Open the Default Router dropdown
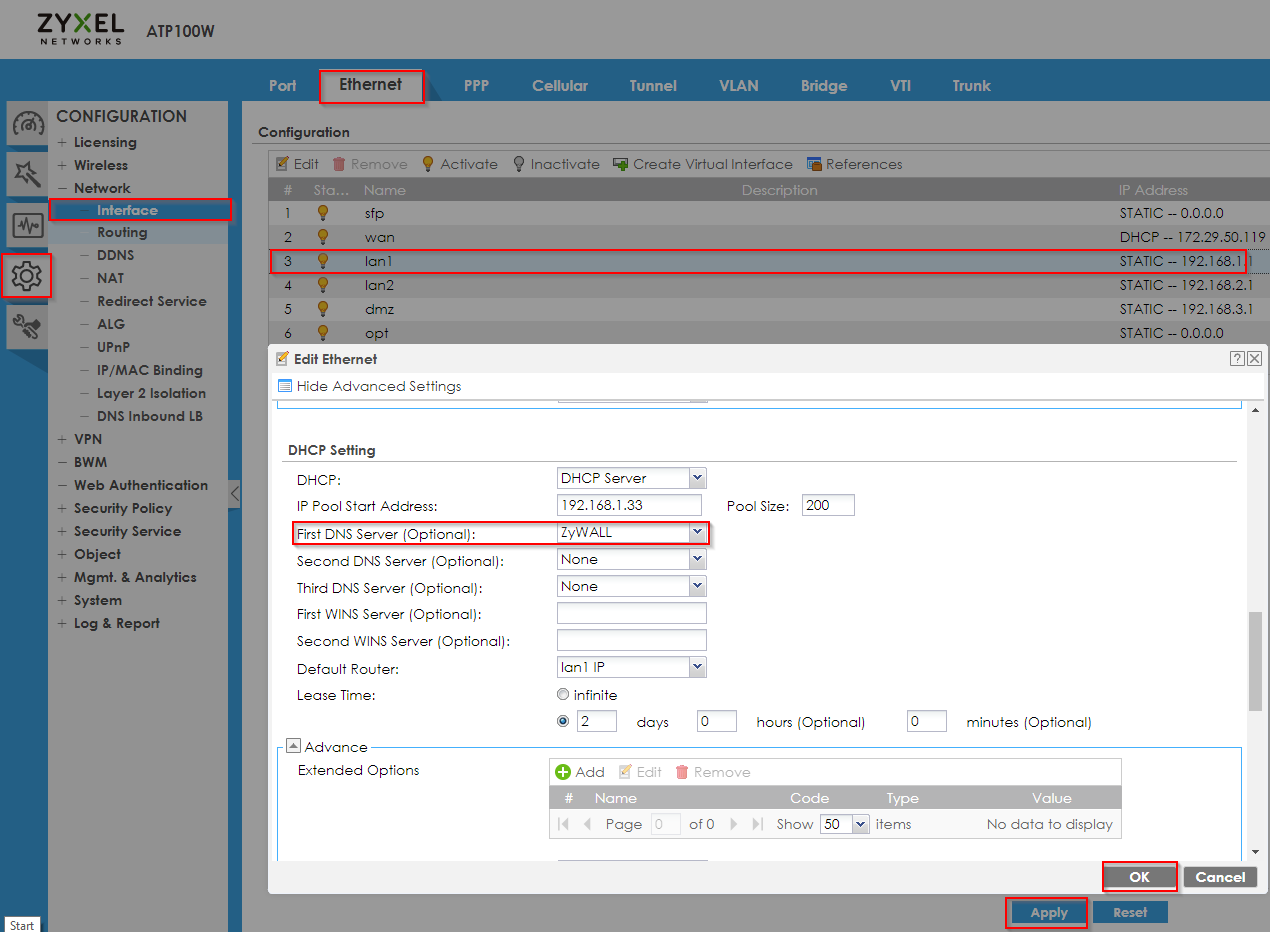This screenshot has width=1270, height=932. (x=698, y=666)
